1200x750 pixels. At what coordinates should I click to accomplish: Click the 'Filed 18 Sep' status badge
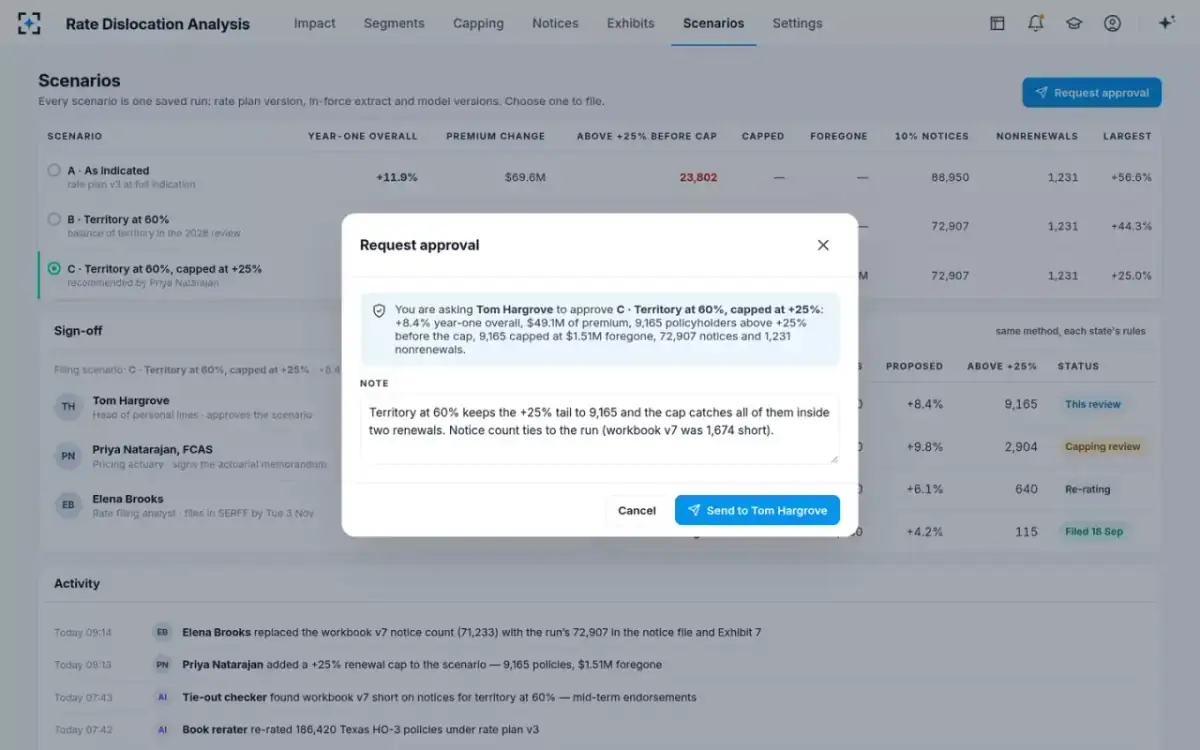(x=1094, y=532)
